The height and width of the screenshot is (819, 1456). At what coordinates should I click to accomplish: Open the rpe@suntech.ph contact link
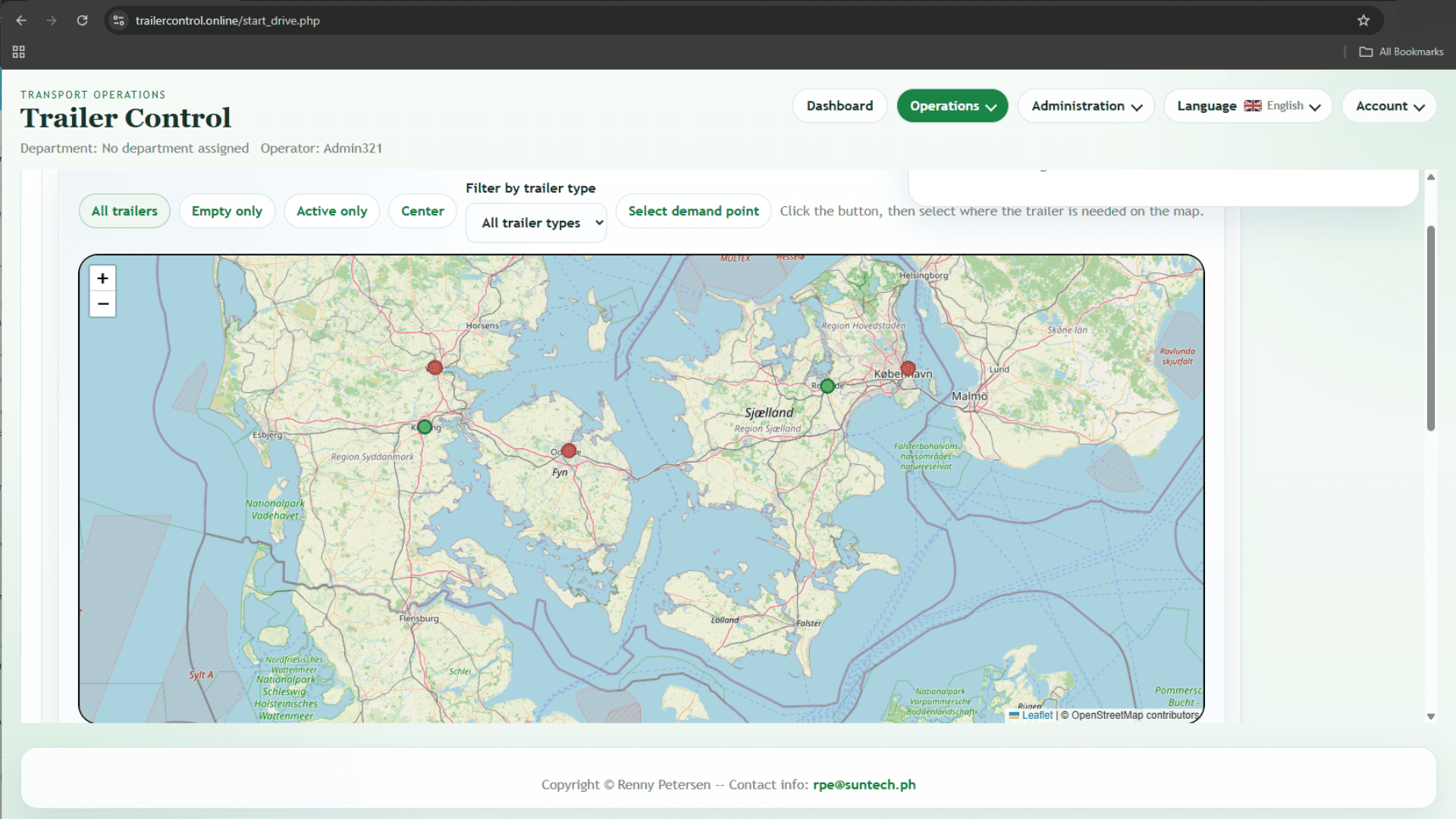[864, 785]
